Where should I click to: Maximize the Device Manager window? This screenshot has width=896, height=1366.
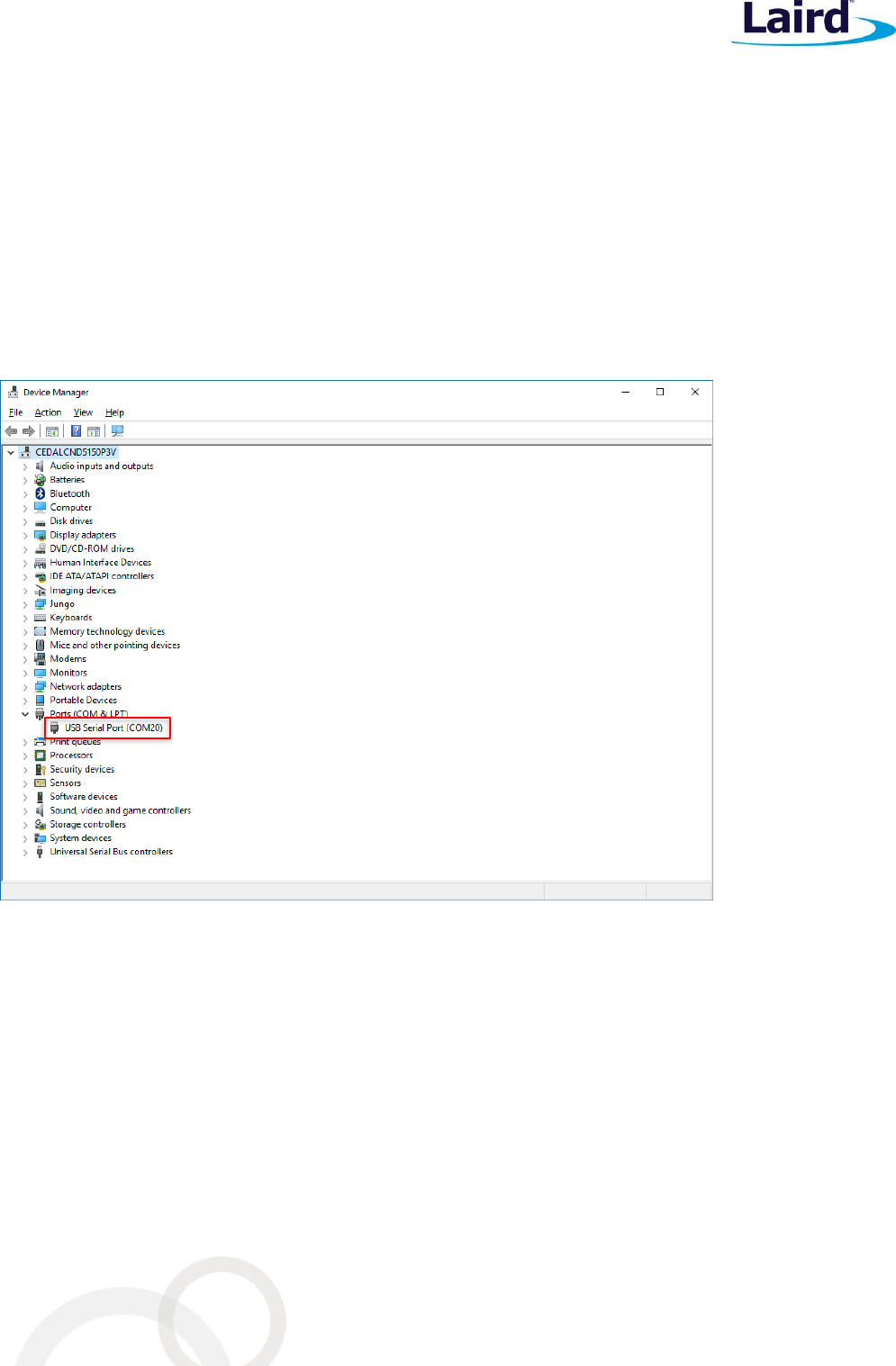660,392
